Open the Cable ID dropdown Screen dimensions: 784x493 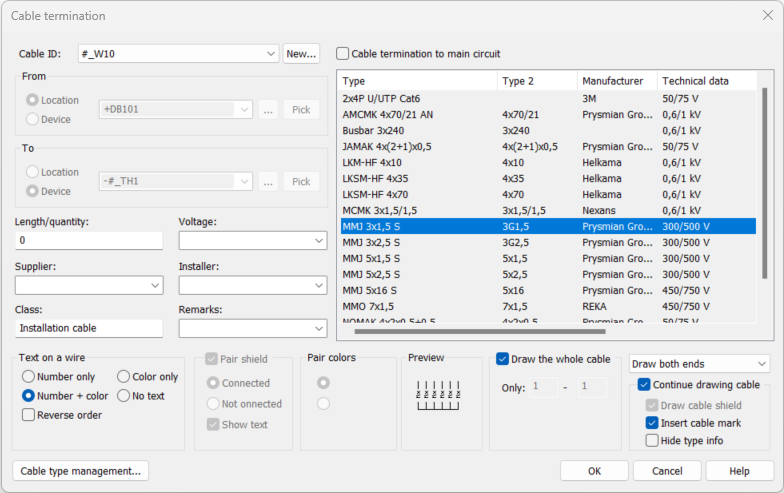pyautogui.click(x=272, y=54)
